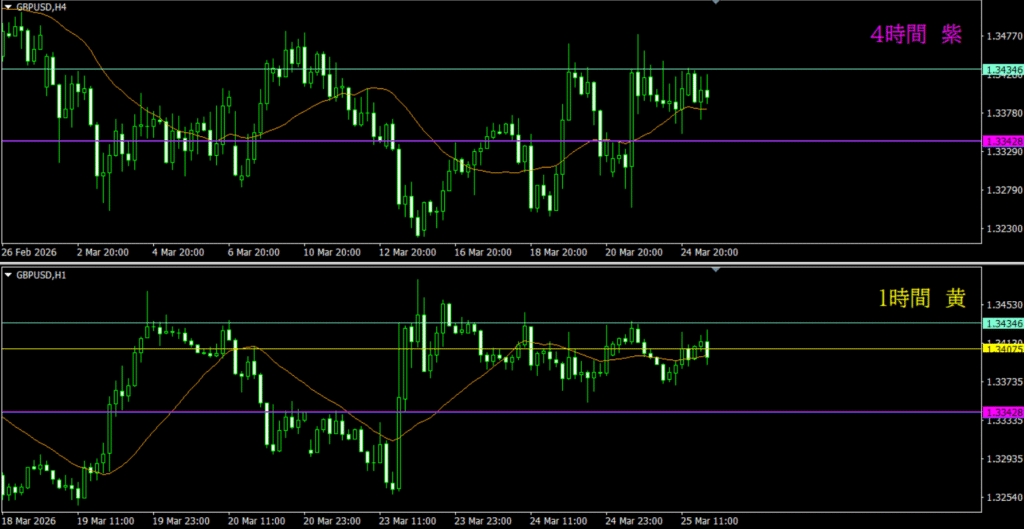Select magenta 1.33428 price tag on H4 chart
1024x529 pixels.
(1003, 141)
